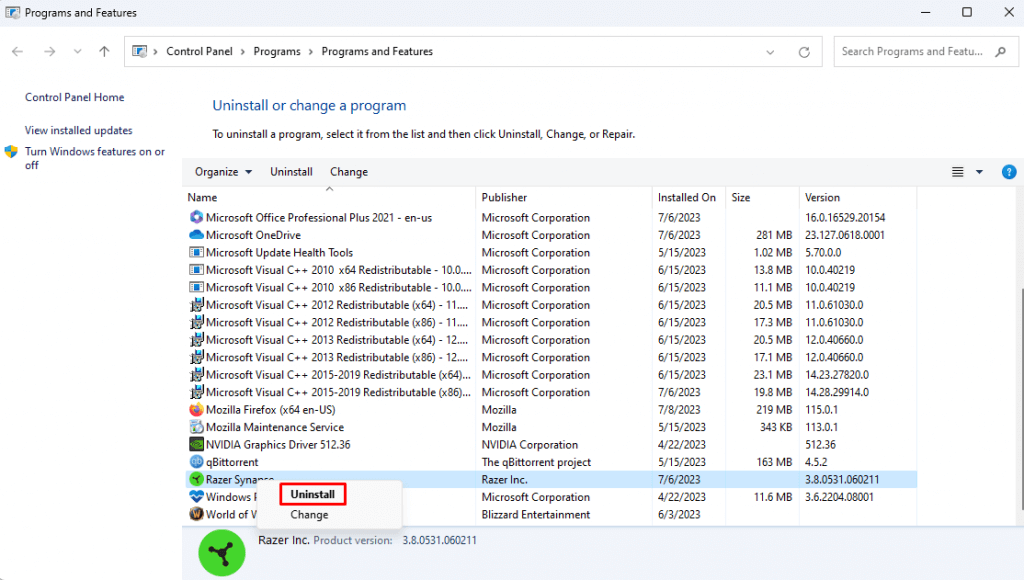
Task: Open View installed updates link
Action: click(78, 131)
